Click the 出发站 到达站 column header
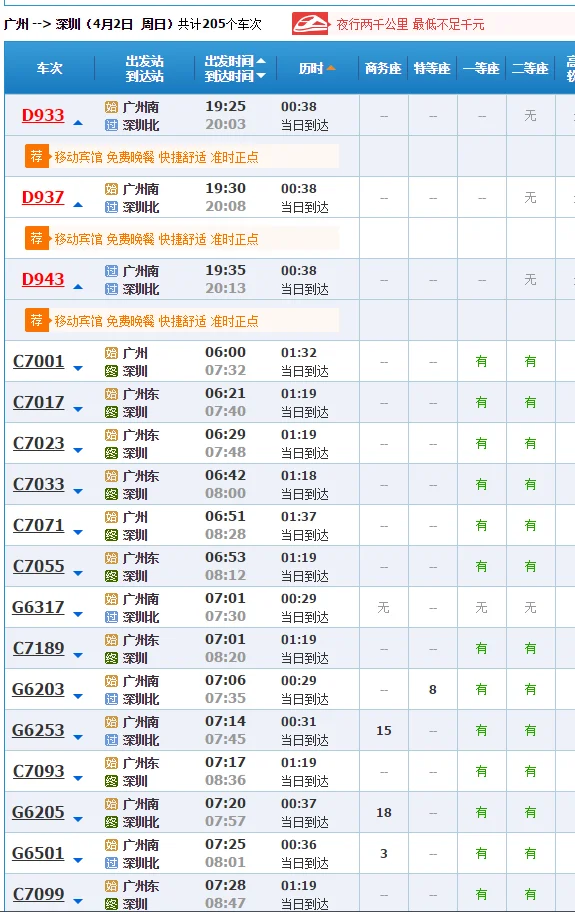 coord(144,68)
